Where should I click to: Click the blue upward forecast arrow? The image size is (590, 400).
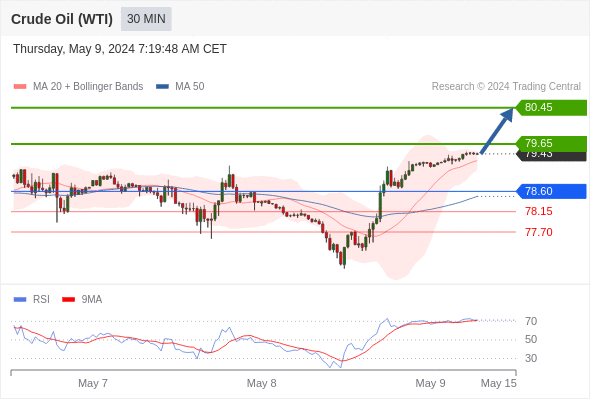[x=497, y=131]
